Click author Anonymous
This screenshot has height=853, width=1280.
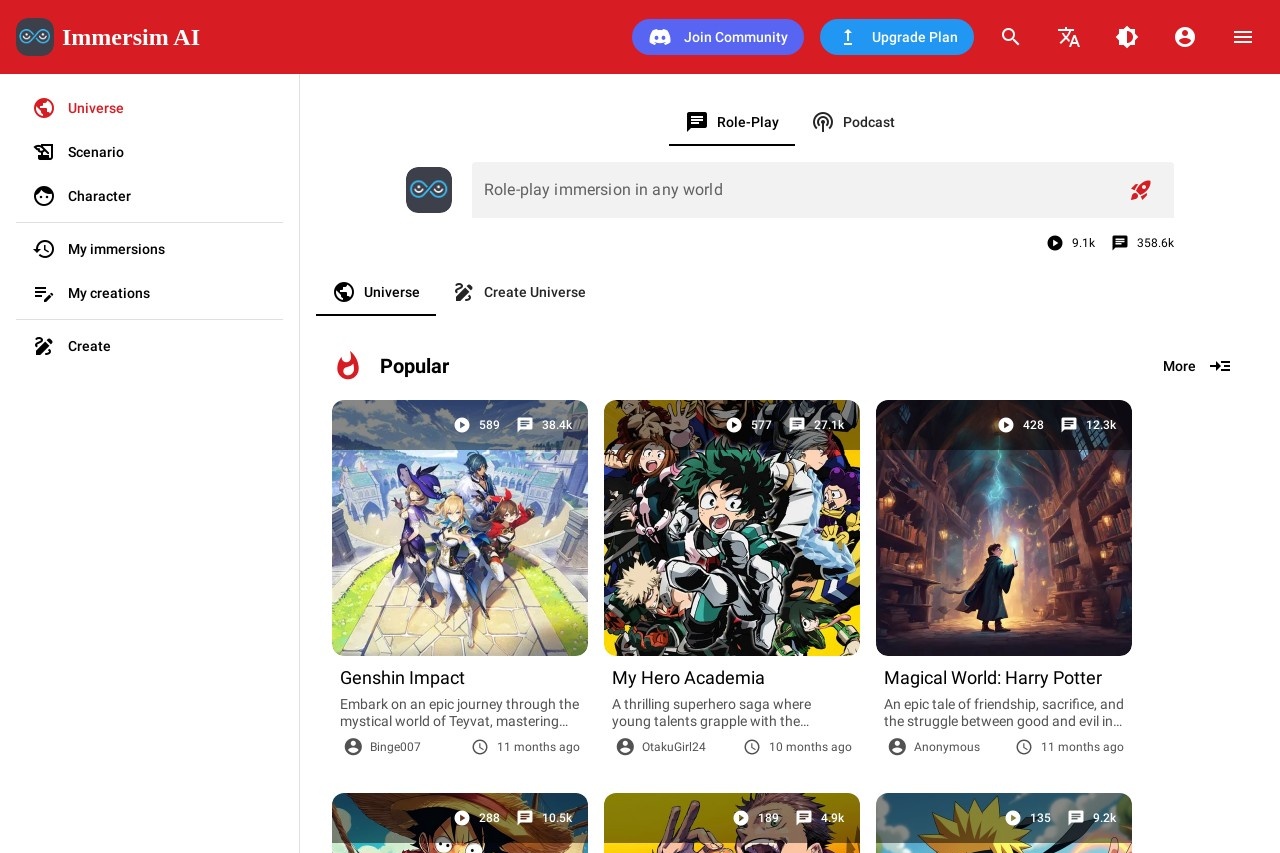[947, 747]
